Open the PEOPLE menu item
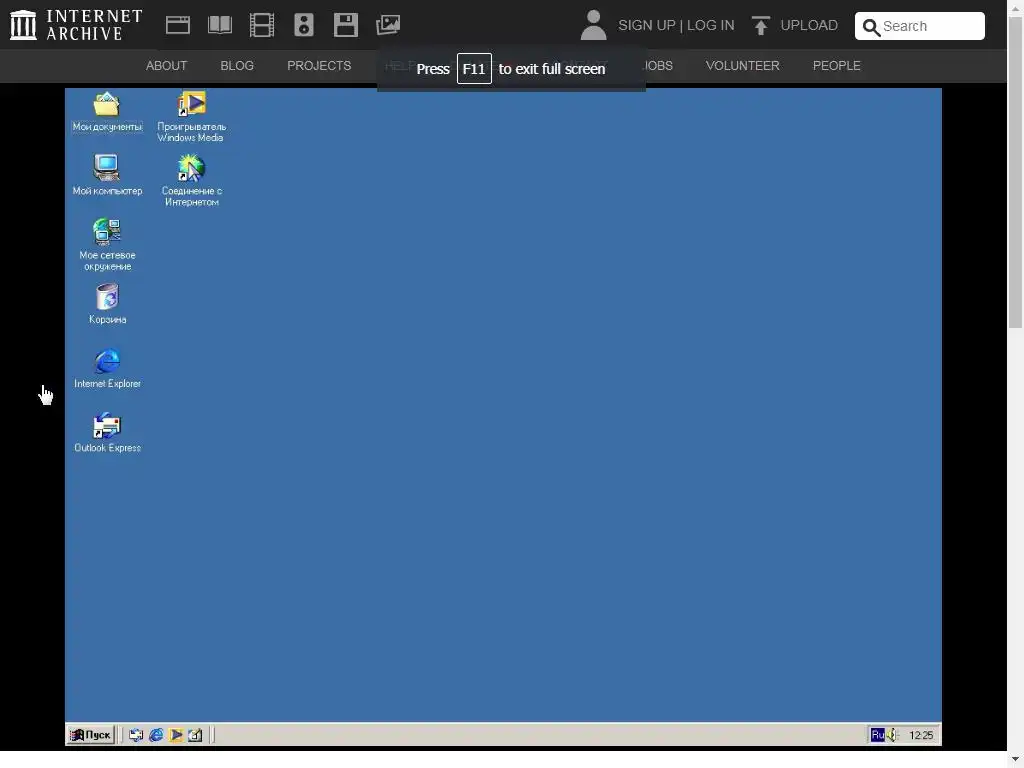The width and height of the screenshot is (1024, 768). [x=837, y=66]
